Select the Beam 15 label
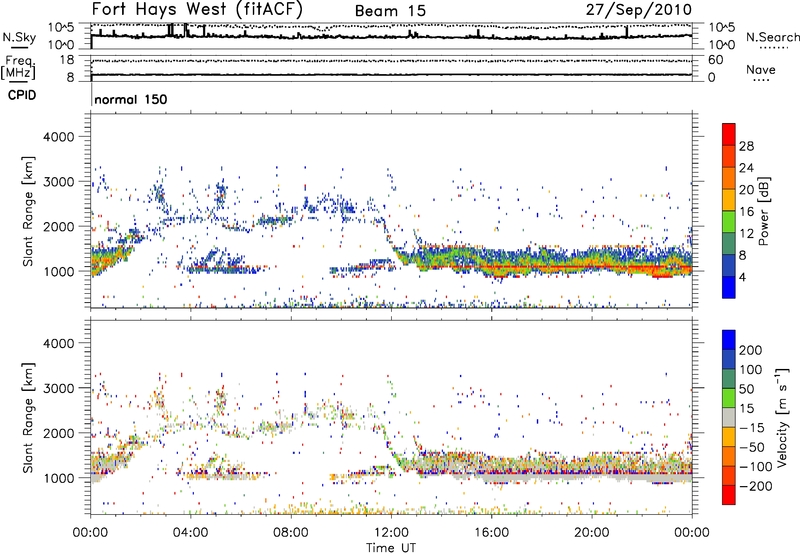 point(390,11)
